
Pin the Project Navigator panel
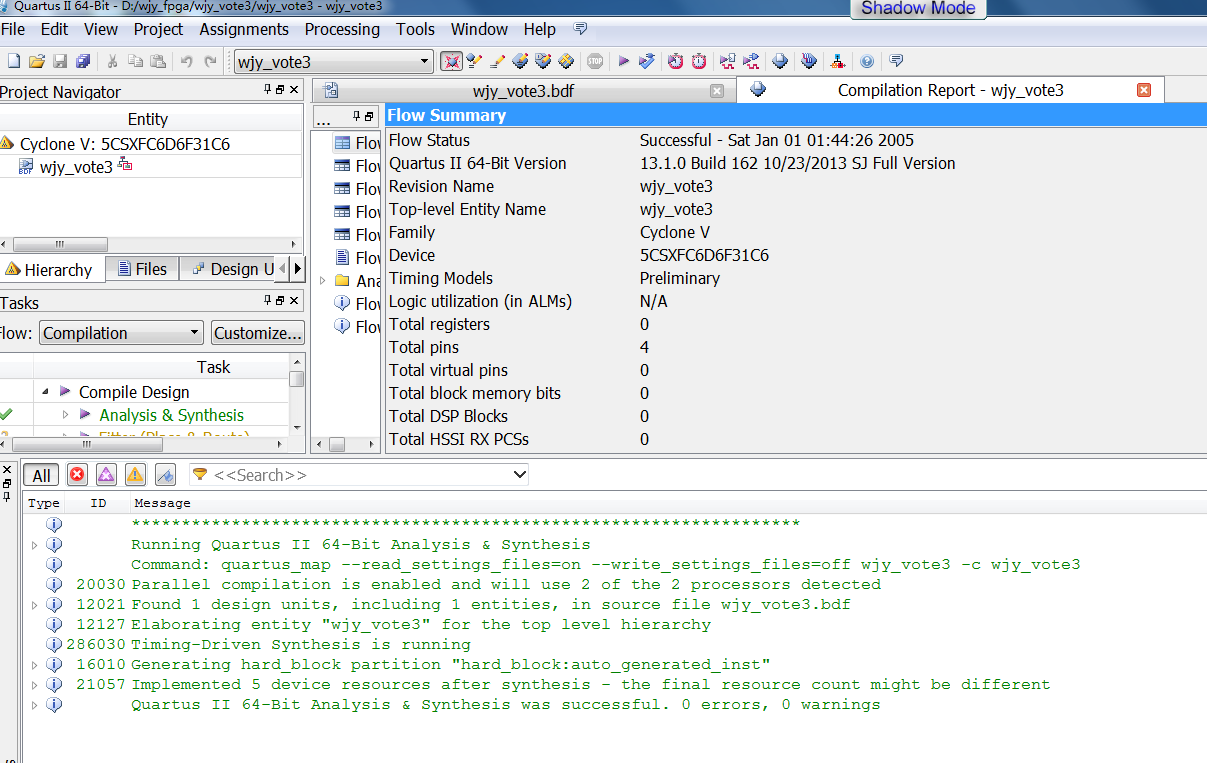pos(268,91)
